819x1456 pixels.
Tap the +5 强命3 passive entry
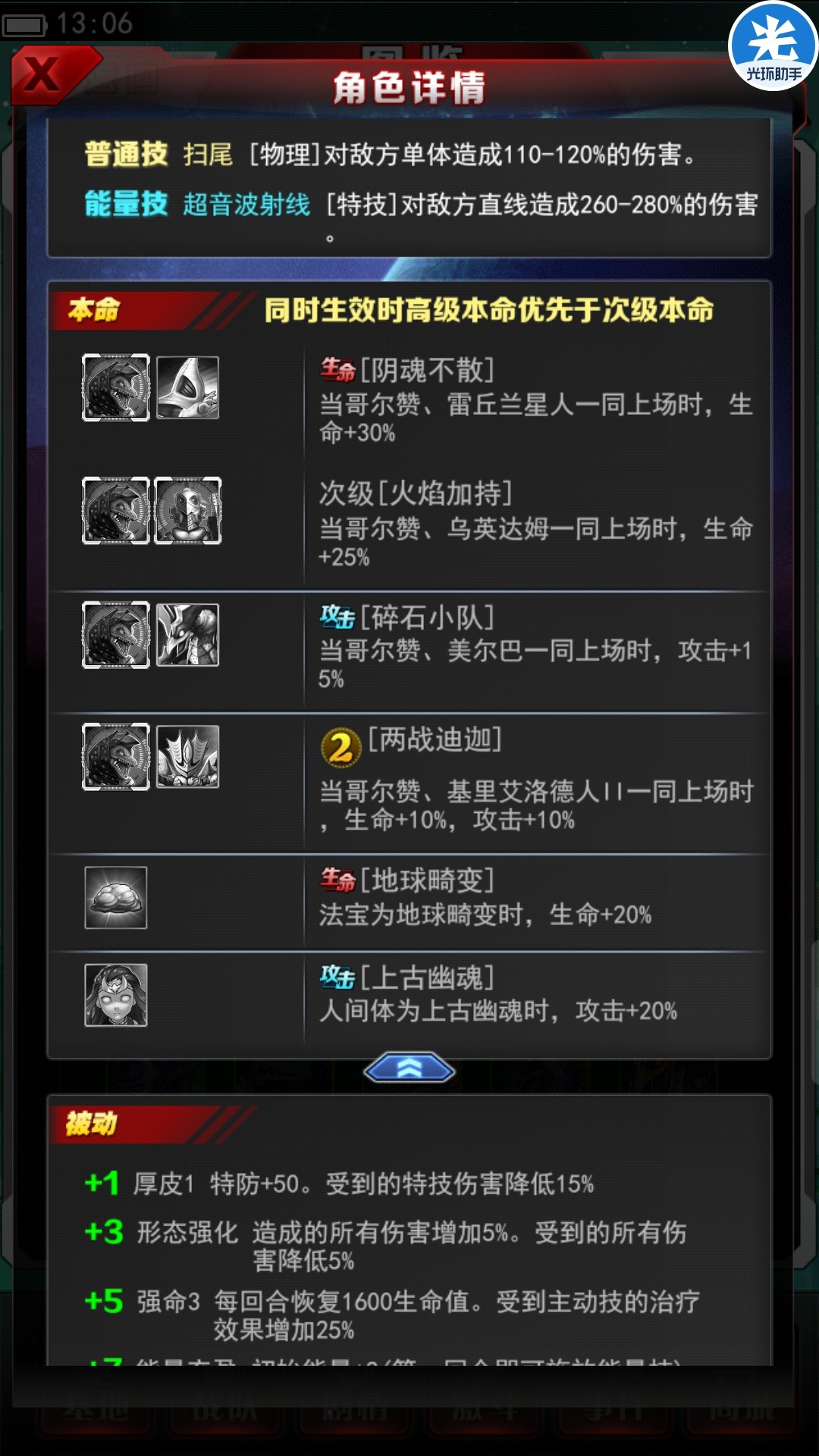pyautogui.click(x=391, y=1315)
